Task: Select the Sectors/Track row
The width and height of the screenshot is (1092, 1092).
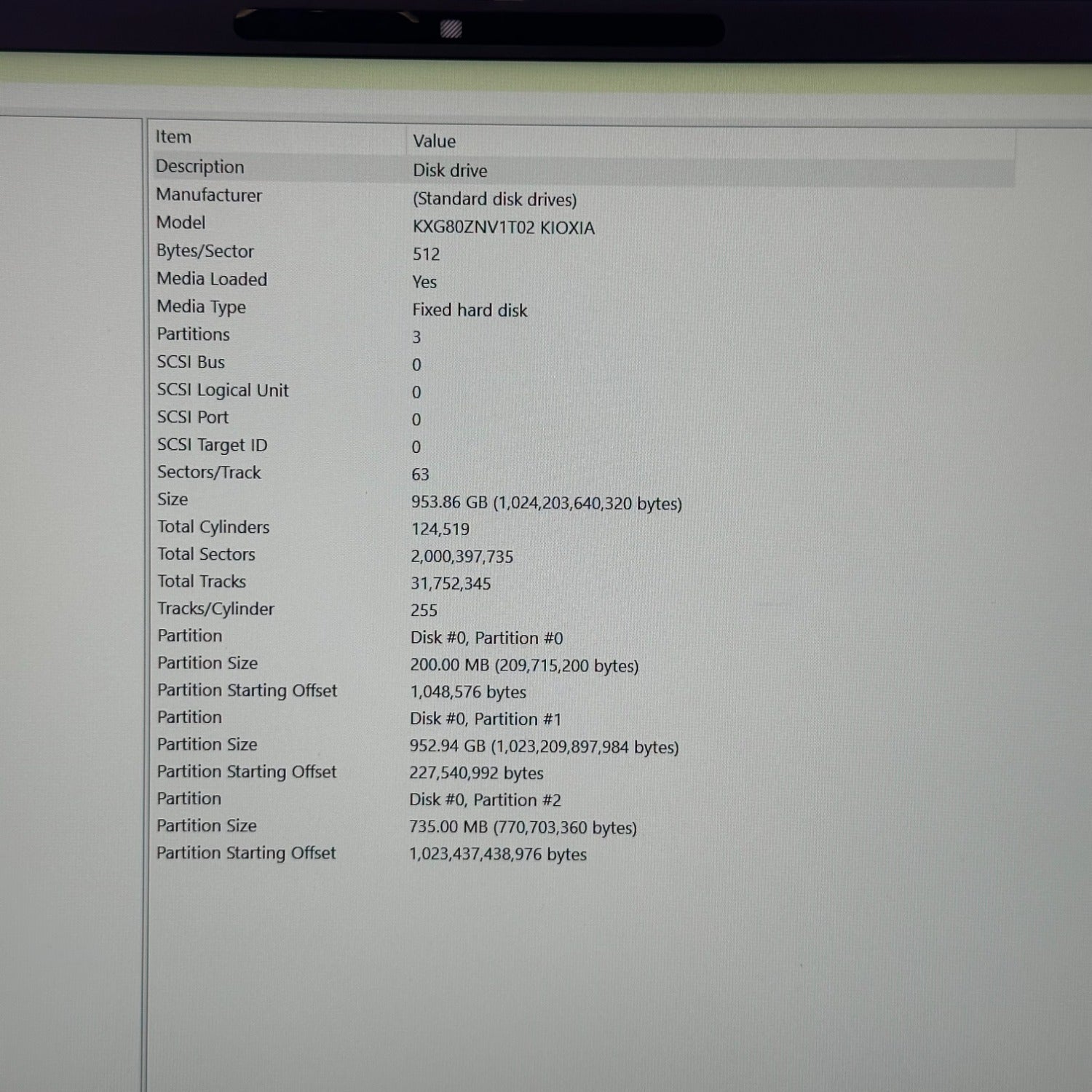Action: click(209, 472)
